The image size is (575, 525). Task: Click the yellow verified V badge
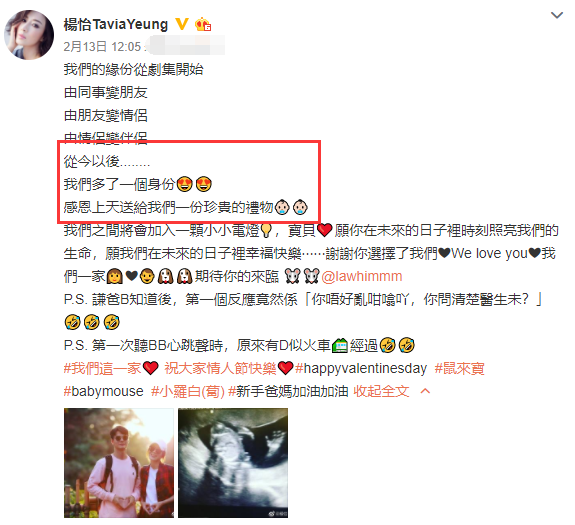(182, 24)
